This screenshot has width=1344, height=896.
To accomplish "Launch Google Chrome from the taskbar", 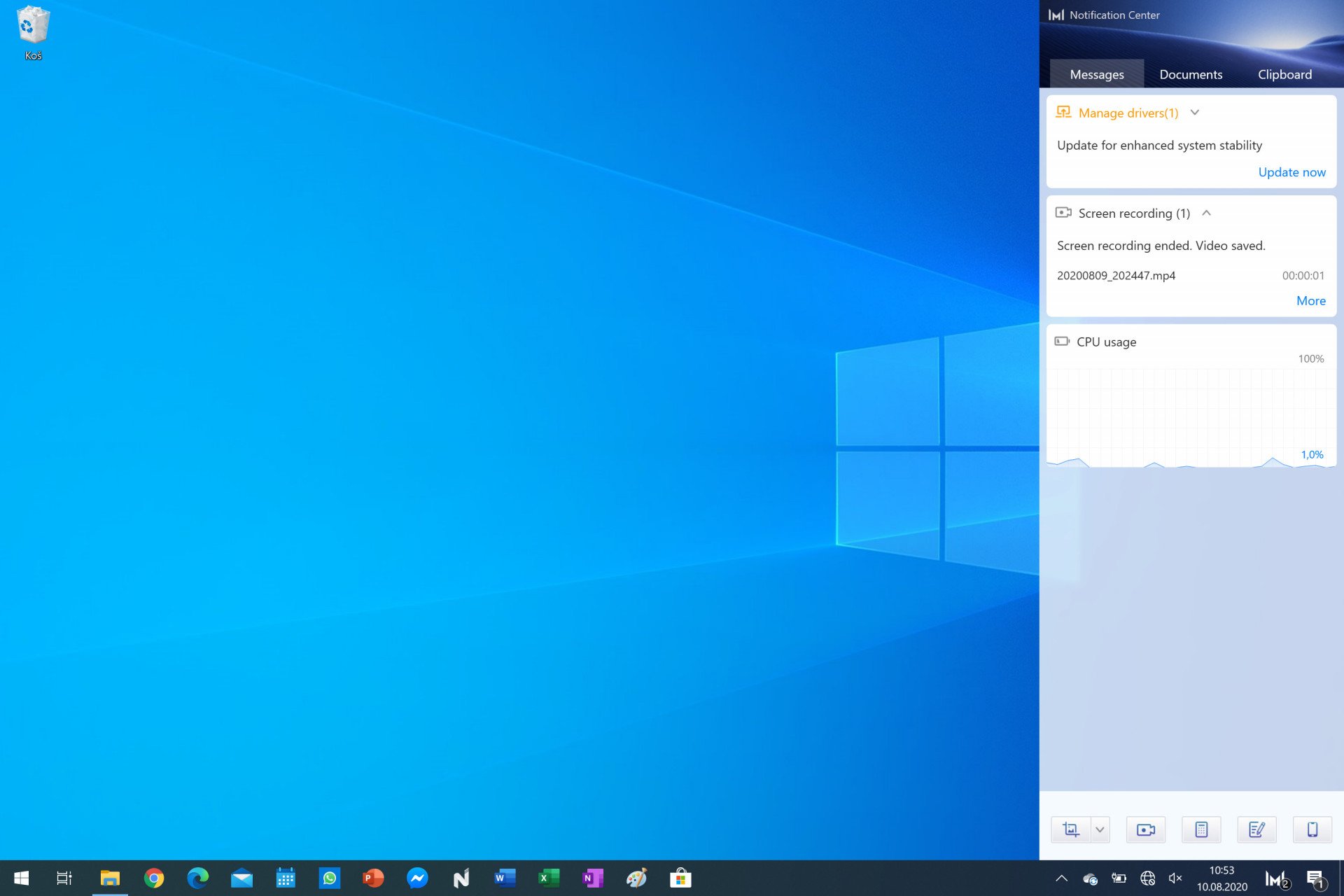I will click(x=154, y=878).
